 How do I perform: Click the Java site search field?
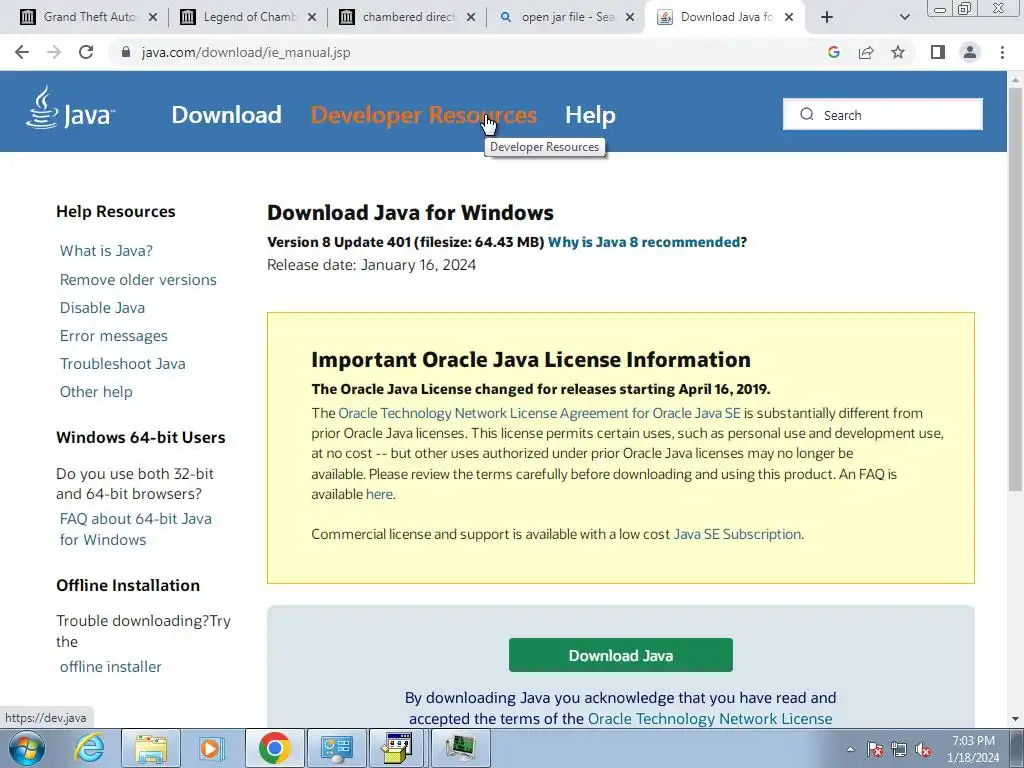click(883, 114)
